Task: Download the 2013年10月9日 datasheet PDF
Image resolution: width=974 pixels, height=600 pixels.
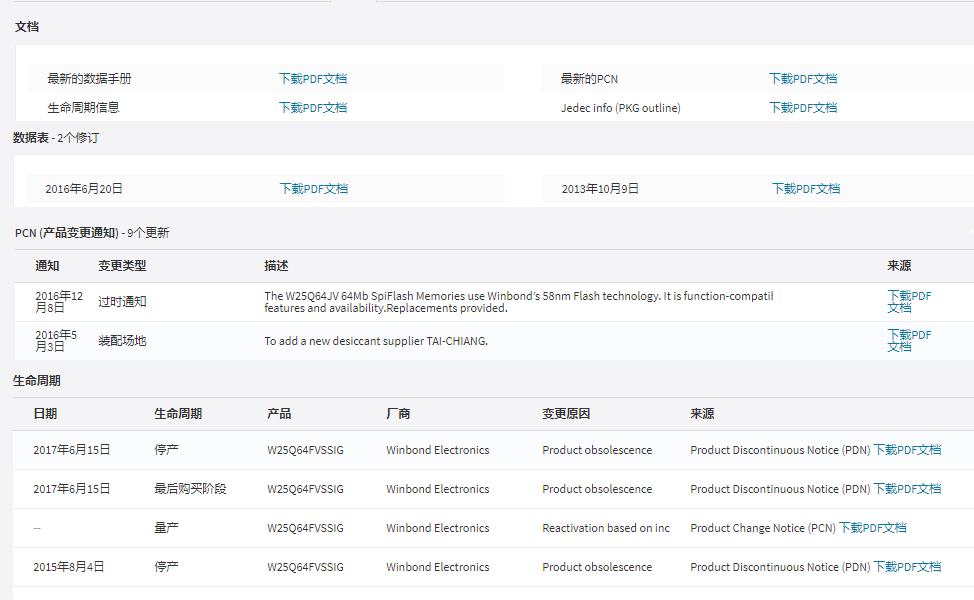Action: click(806, 188)
